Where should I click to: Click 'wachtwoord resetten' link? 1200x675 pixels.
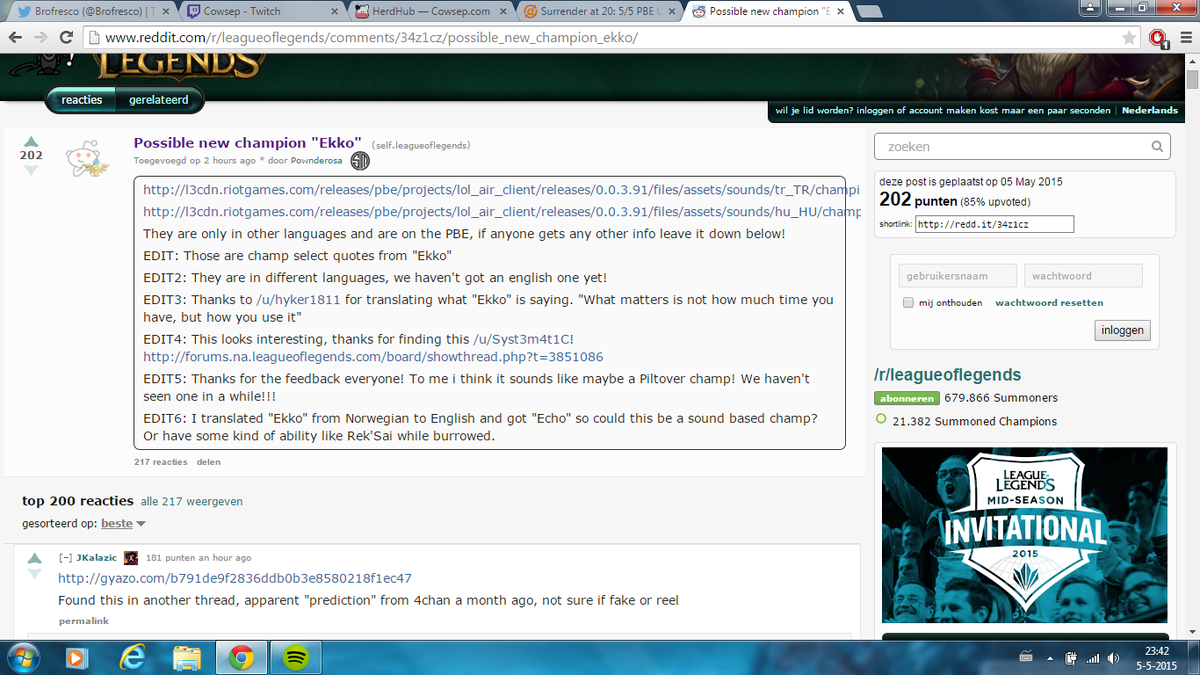[x=1049, y=303]
